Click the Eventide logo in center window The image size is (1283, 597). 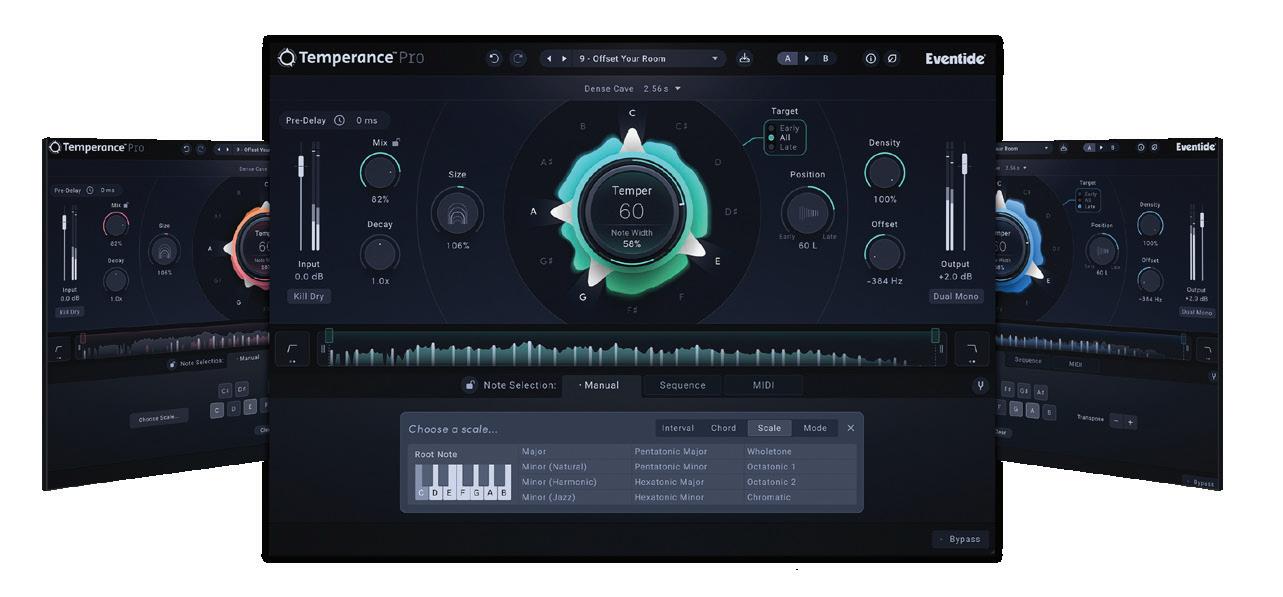(955, 59)
